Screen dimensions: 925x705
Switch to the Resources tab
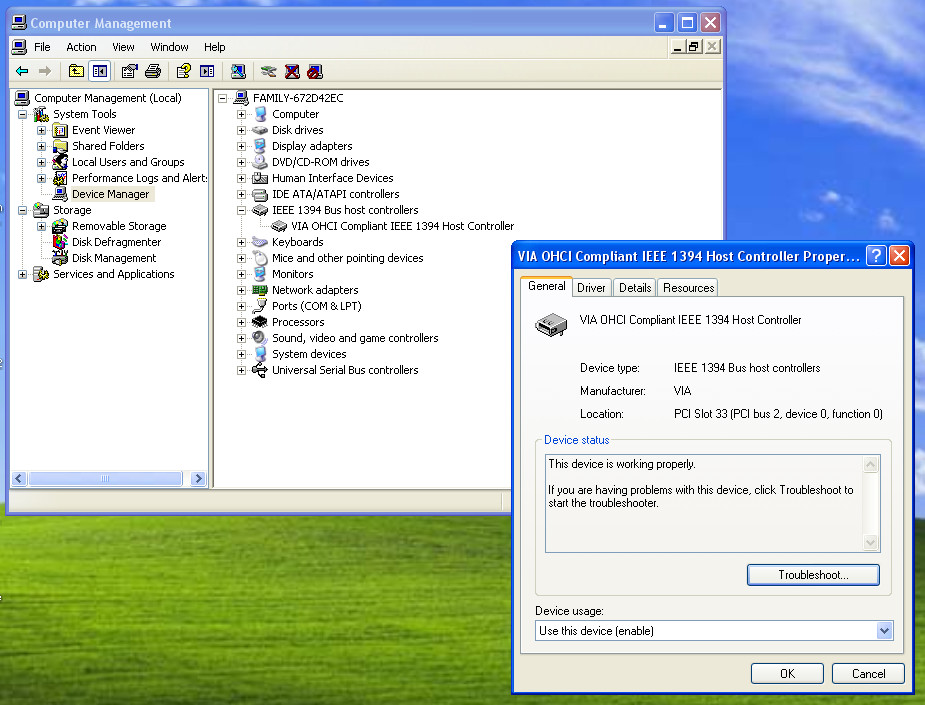(x=688, y=288)
